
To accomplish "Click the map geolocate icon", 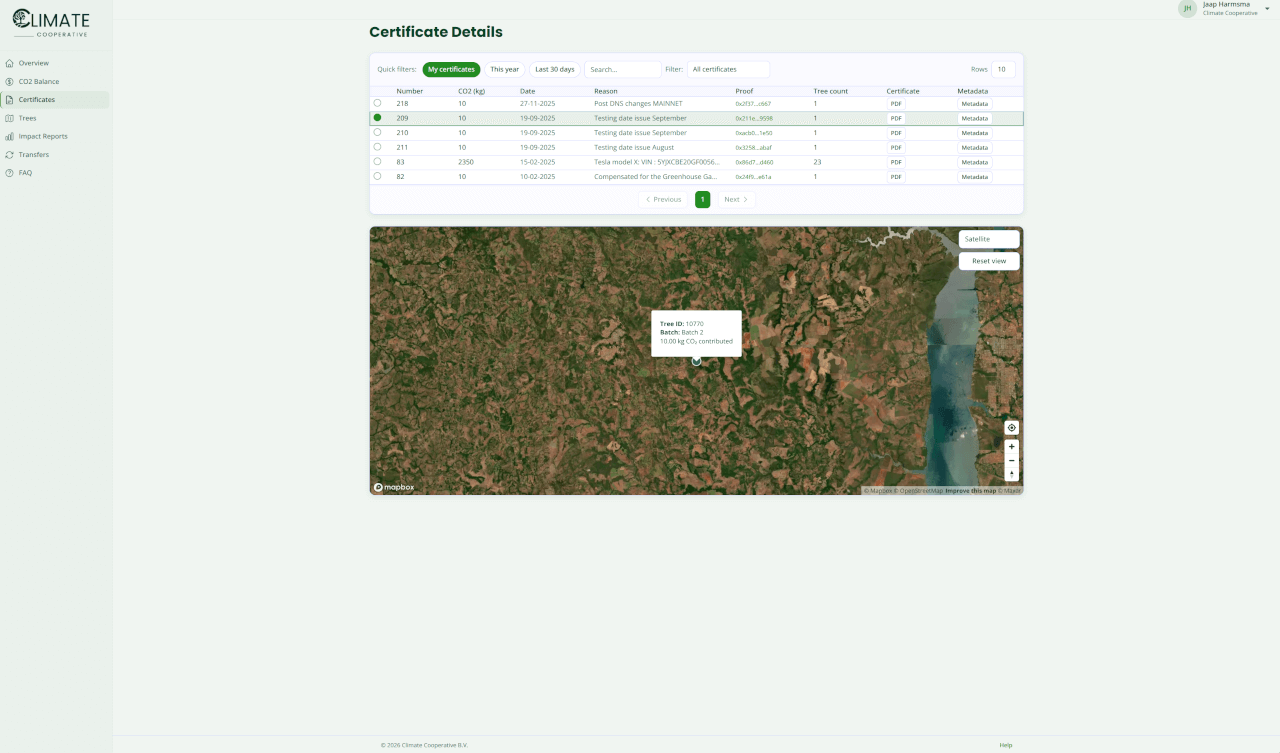I will tap(1011, 428).
